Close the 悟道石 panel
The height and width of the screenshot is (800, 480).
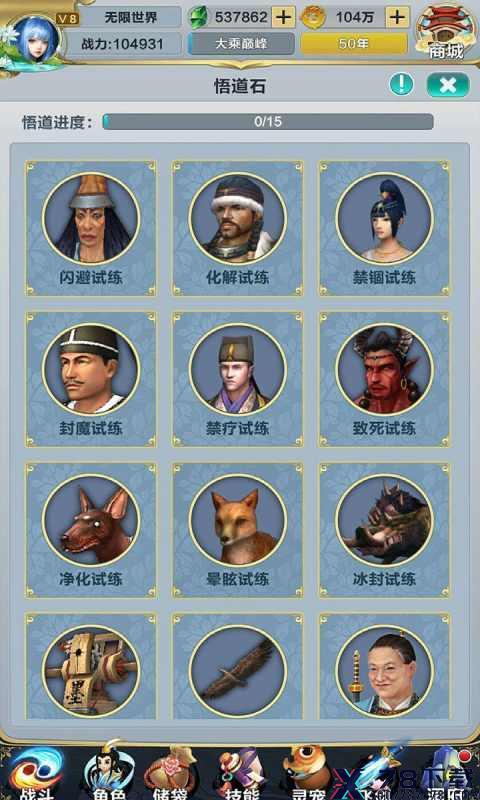click(448, 85)
